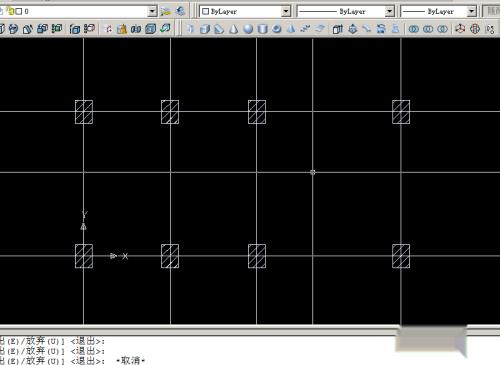Select the Cylinder solid tool

263,29
